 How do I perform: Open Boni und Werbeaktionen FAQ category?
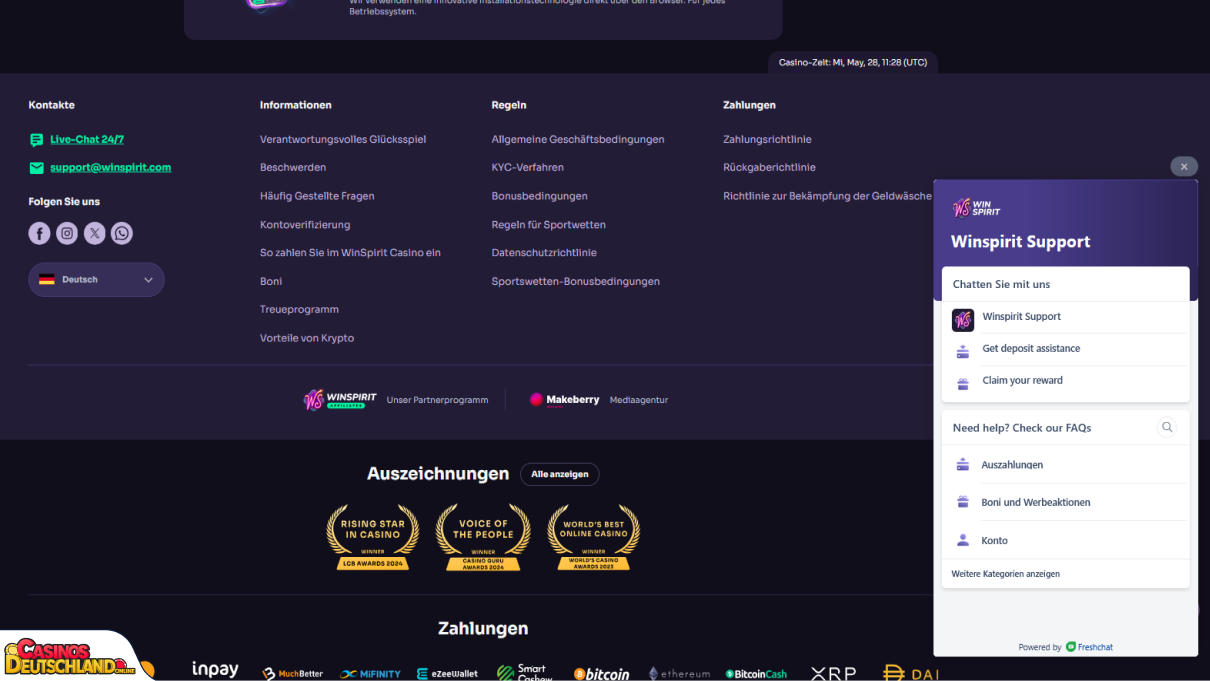[x=1065, y=503]
